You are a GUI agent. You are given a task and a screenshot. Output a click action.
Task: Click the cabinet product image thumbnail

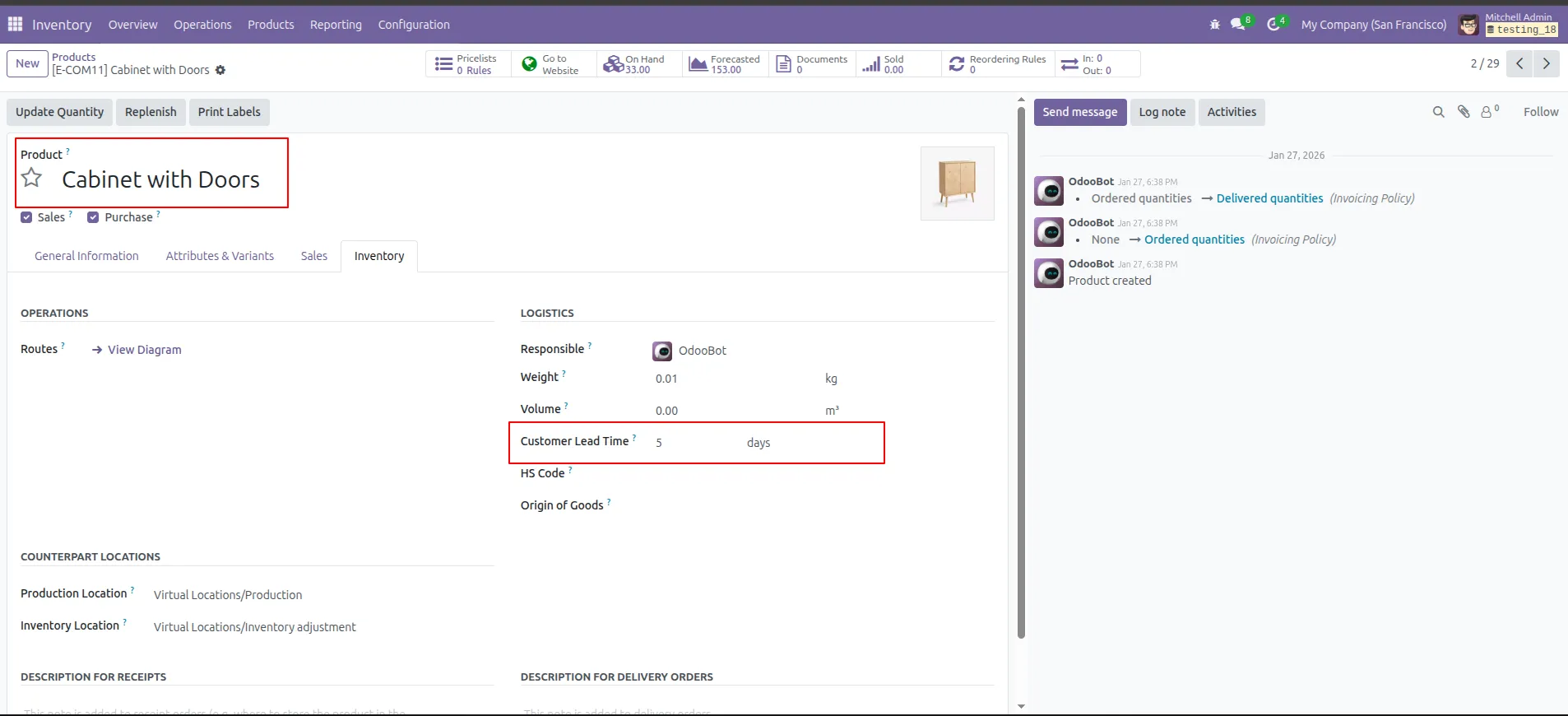pyautogui.click(x=957, y=184)
